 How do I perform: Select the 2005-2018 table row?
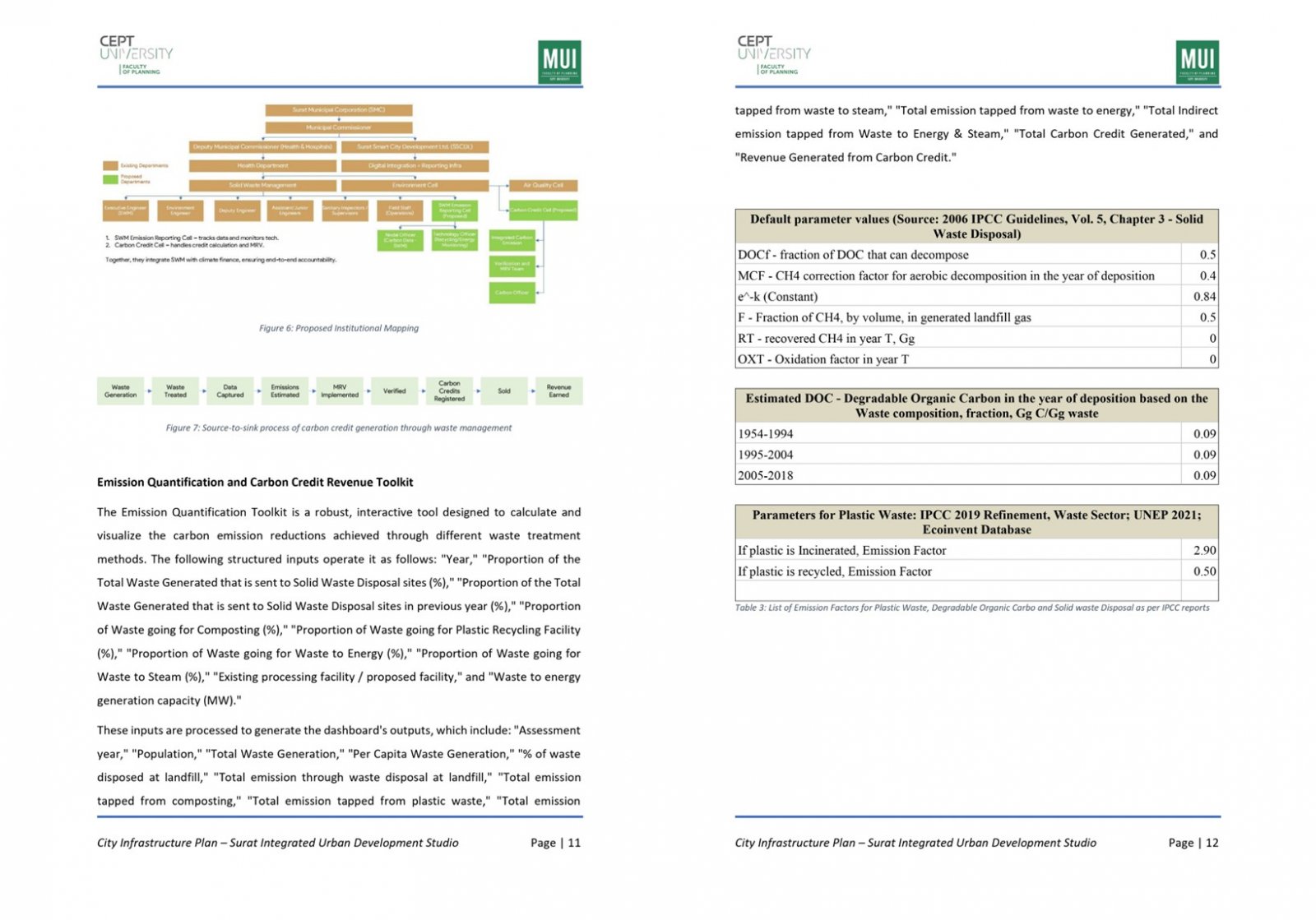[x=976, y=475]
